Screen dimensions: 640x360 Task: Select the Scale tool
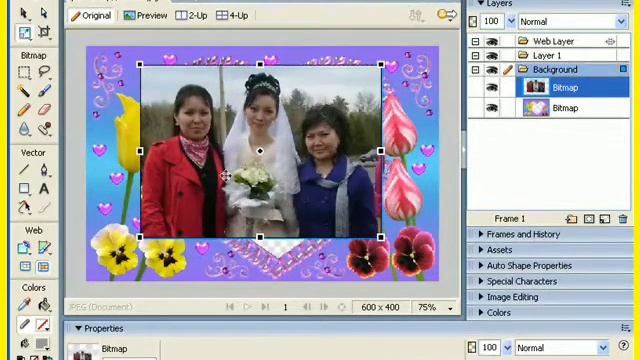[x=24, y=33]
